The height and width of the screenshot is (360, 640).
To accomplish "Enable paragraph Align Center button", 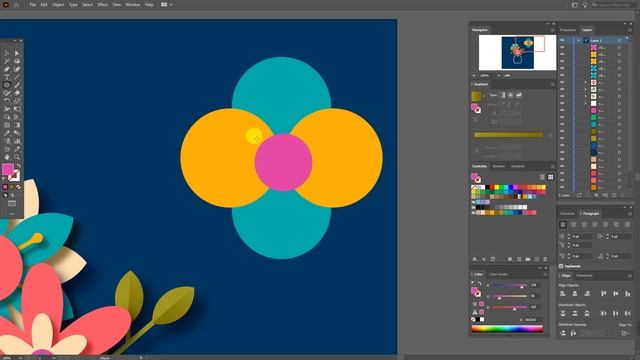I will (x=573, y=225).
